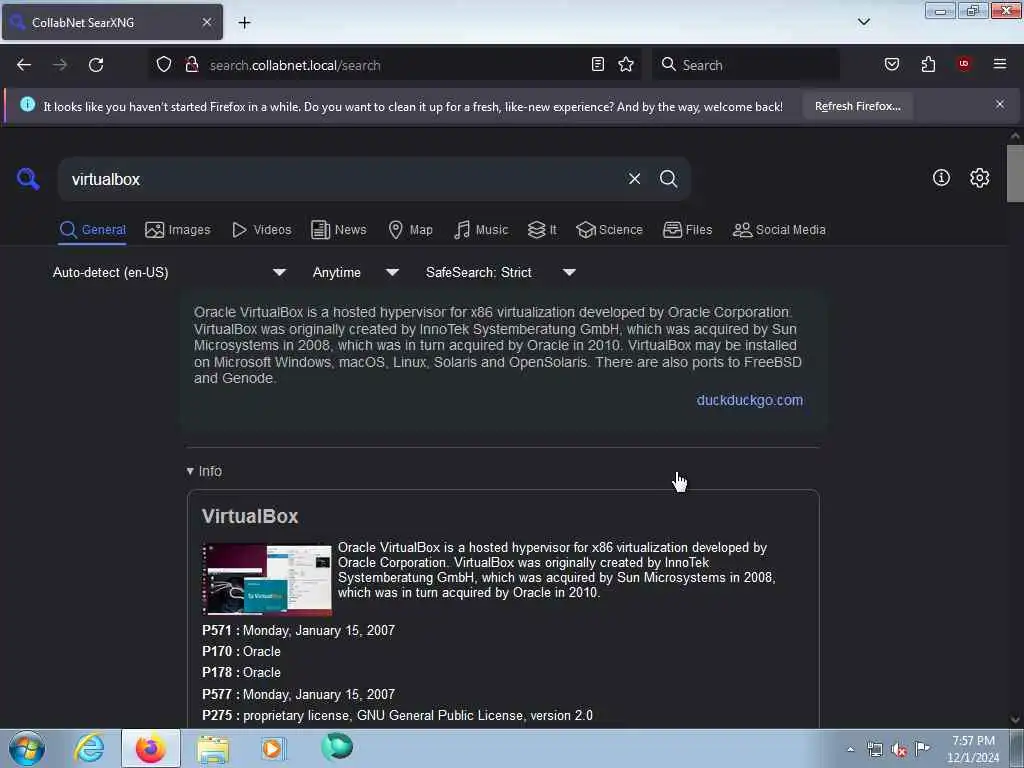Open SearXNG preferences gear
1024x768 pixels.
pyautogui.click(x=979, y=178)
